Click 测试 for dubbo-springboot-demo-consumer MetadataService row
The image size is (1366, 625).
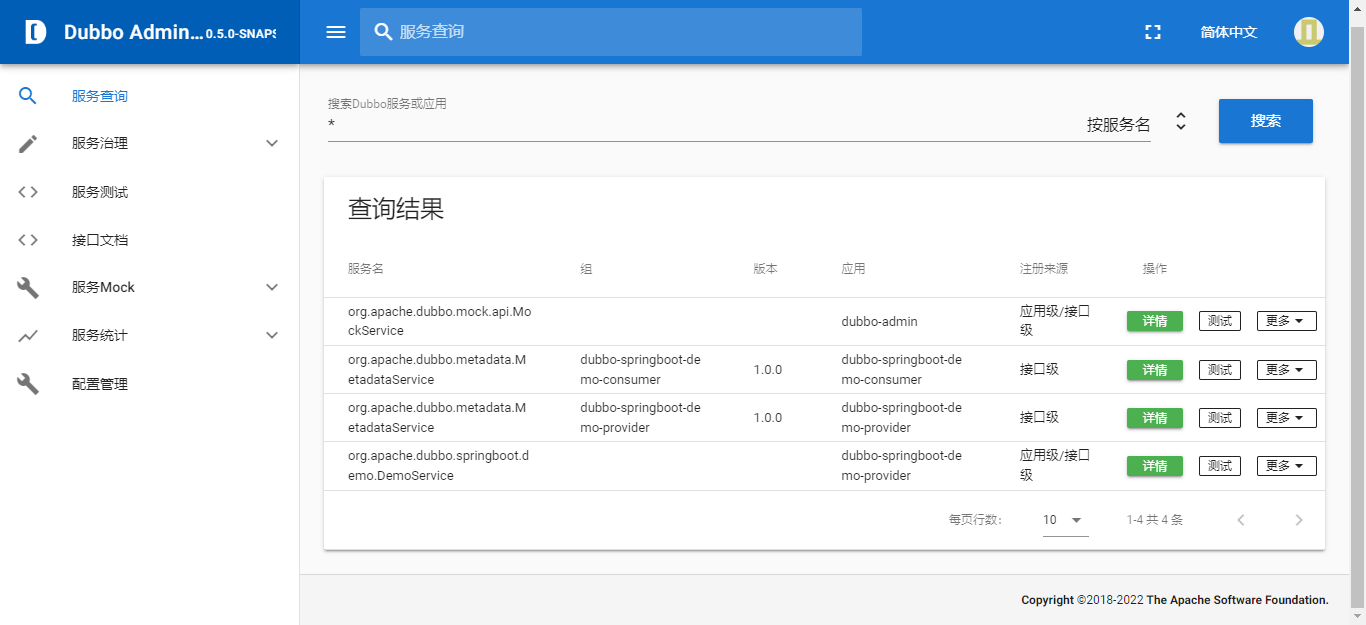[1219, 370]
